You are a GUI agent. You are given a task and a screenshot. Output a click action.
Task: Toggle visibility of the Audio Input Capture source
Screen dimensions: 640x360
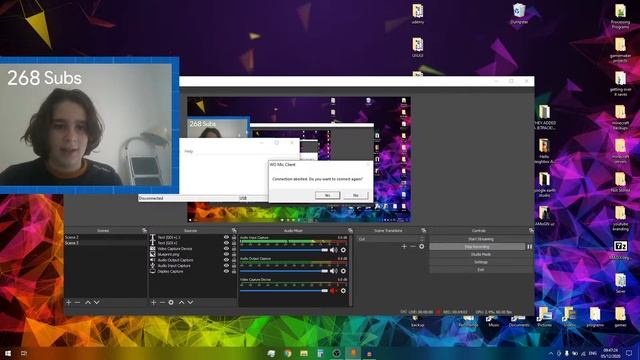(x=227, y=265)
